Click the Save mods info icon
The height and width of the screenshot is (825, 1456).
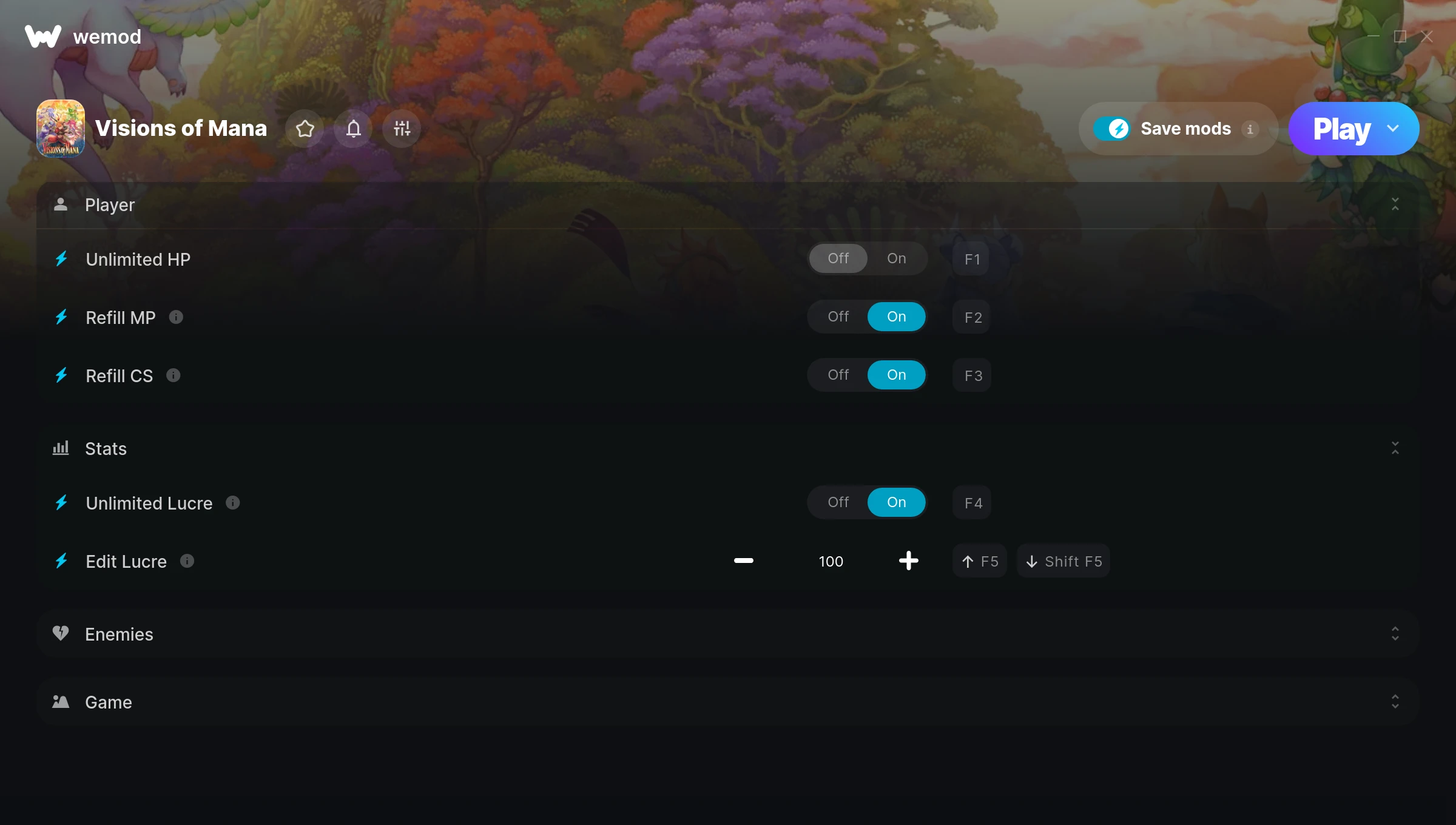[x=1250, y=129]
